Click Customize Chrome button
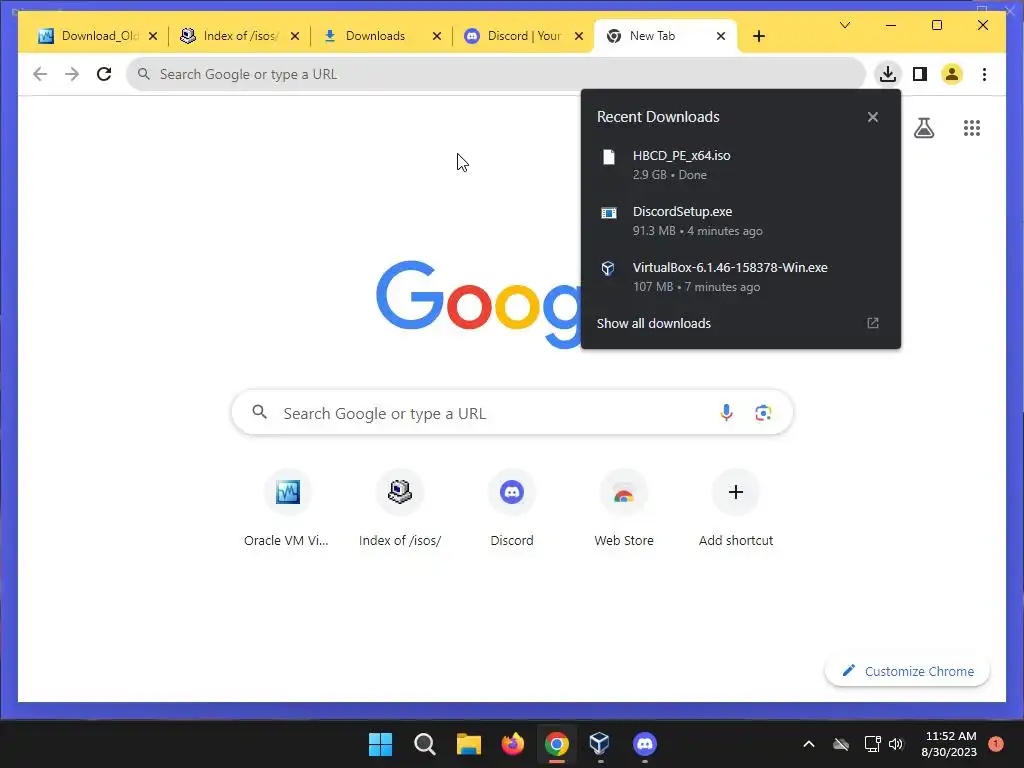The height and width of the screenshot is (768, 1024). pyautogui.click(x=908, y=671)
